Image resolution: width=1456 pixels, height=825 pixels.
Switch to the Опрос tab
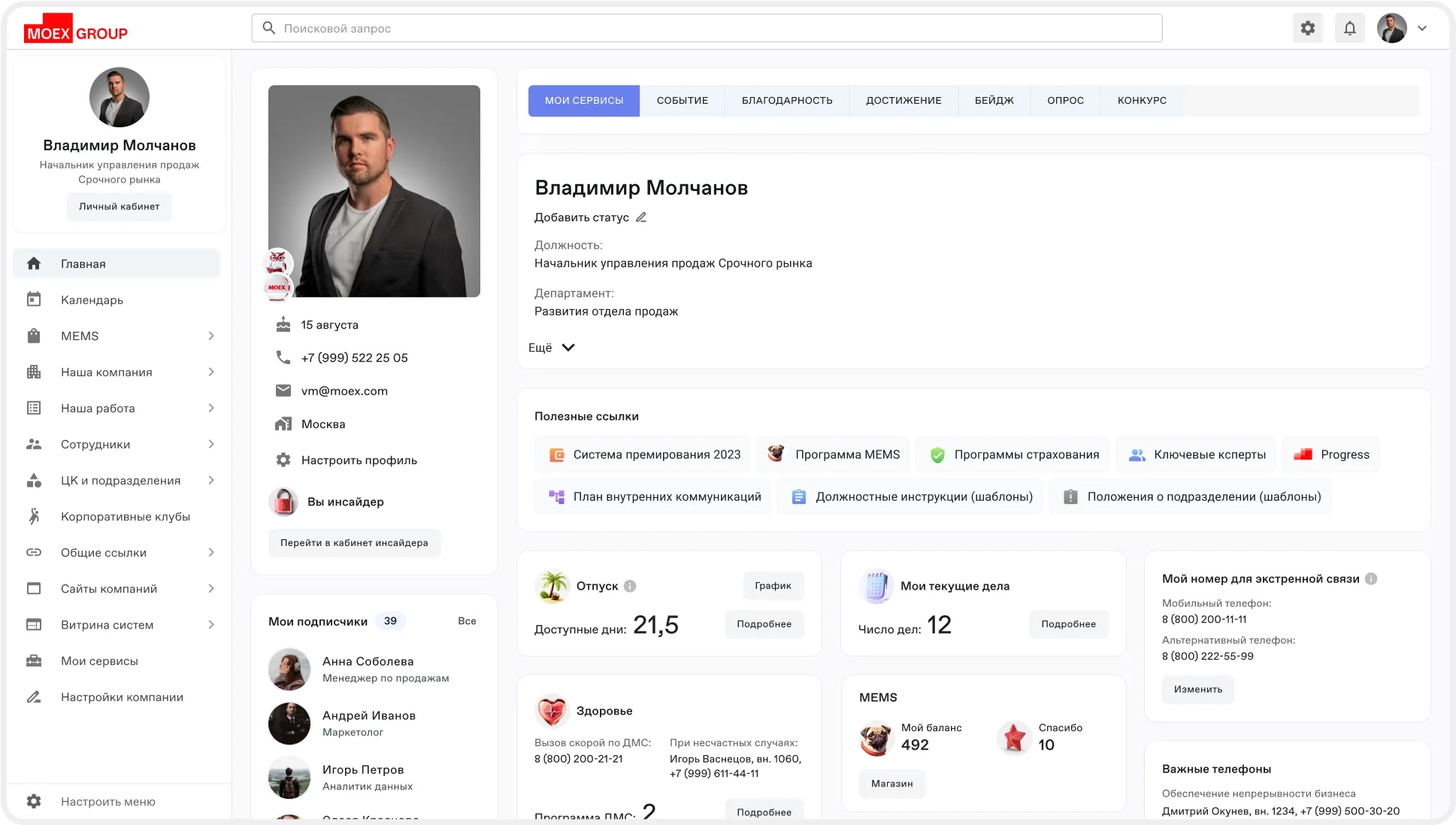[1065, 101]
